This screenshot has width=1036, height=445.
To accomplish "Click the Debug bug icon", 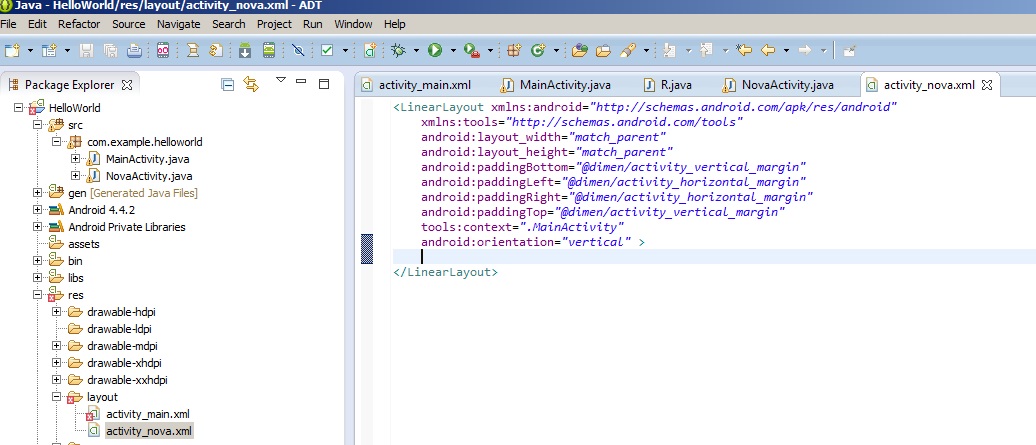I will pyautogui.click(x=398, y=50).
